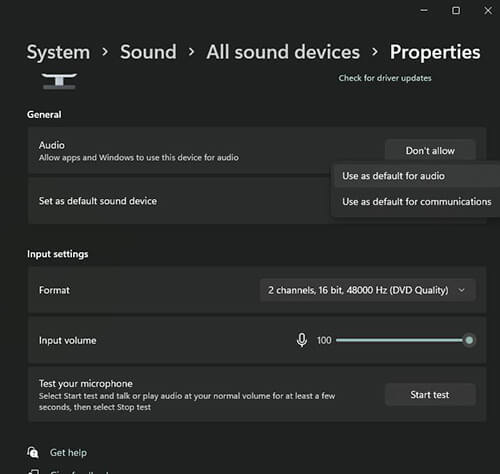Go back to Sound breadcrumb

point(148,52)
